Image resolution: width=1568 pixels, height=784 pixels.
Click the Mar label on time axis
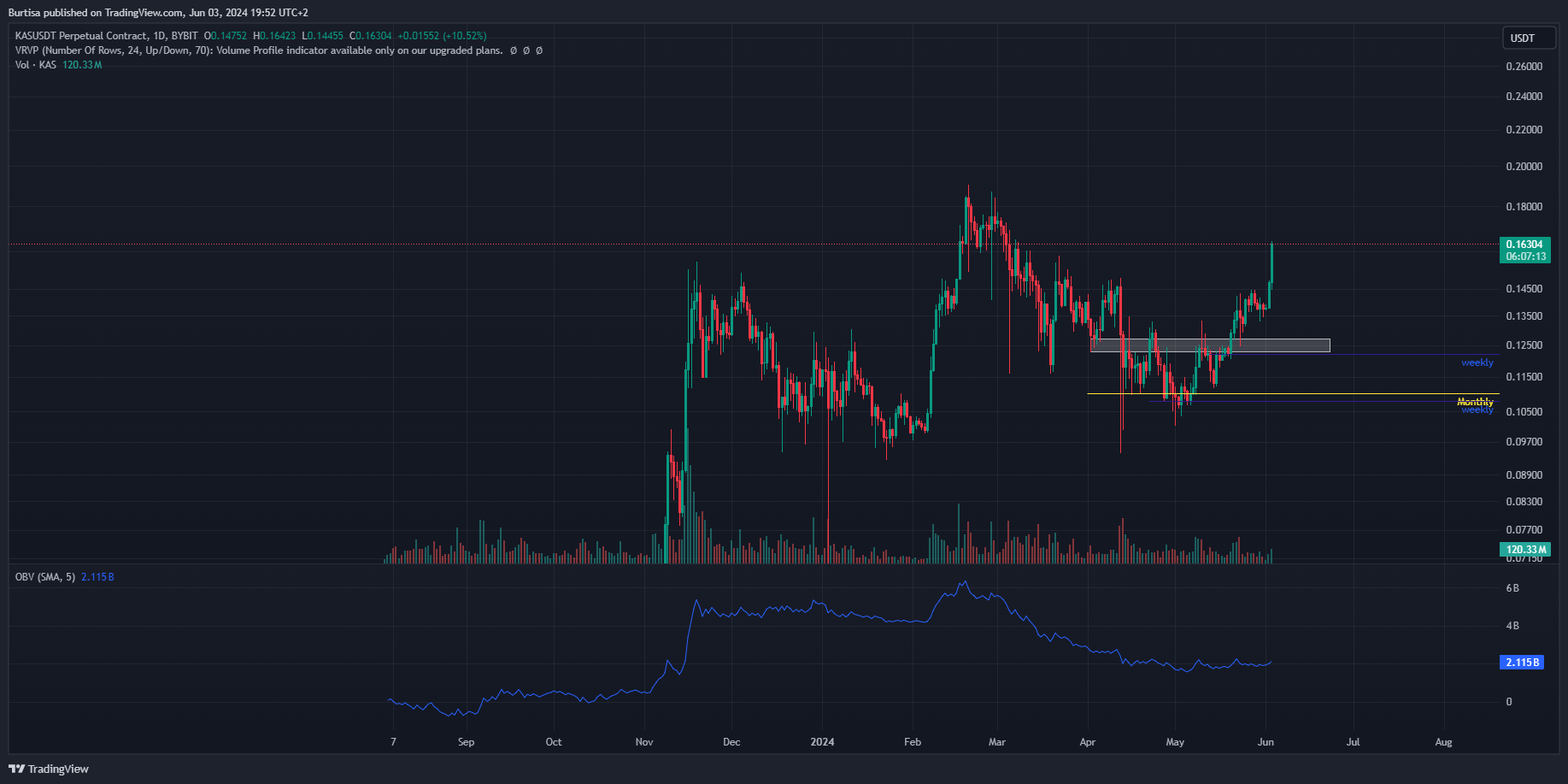point(997,742)
